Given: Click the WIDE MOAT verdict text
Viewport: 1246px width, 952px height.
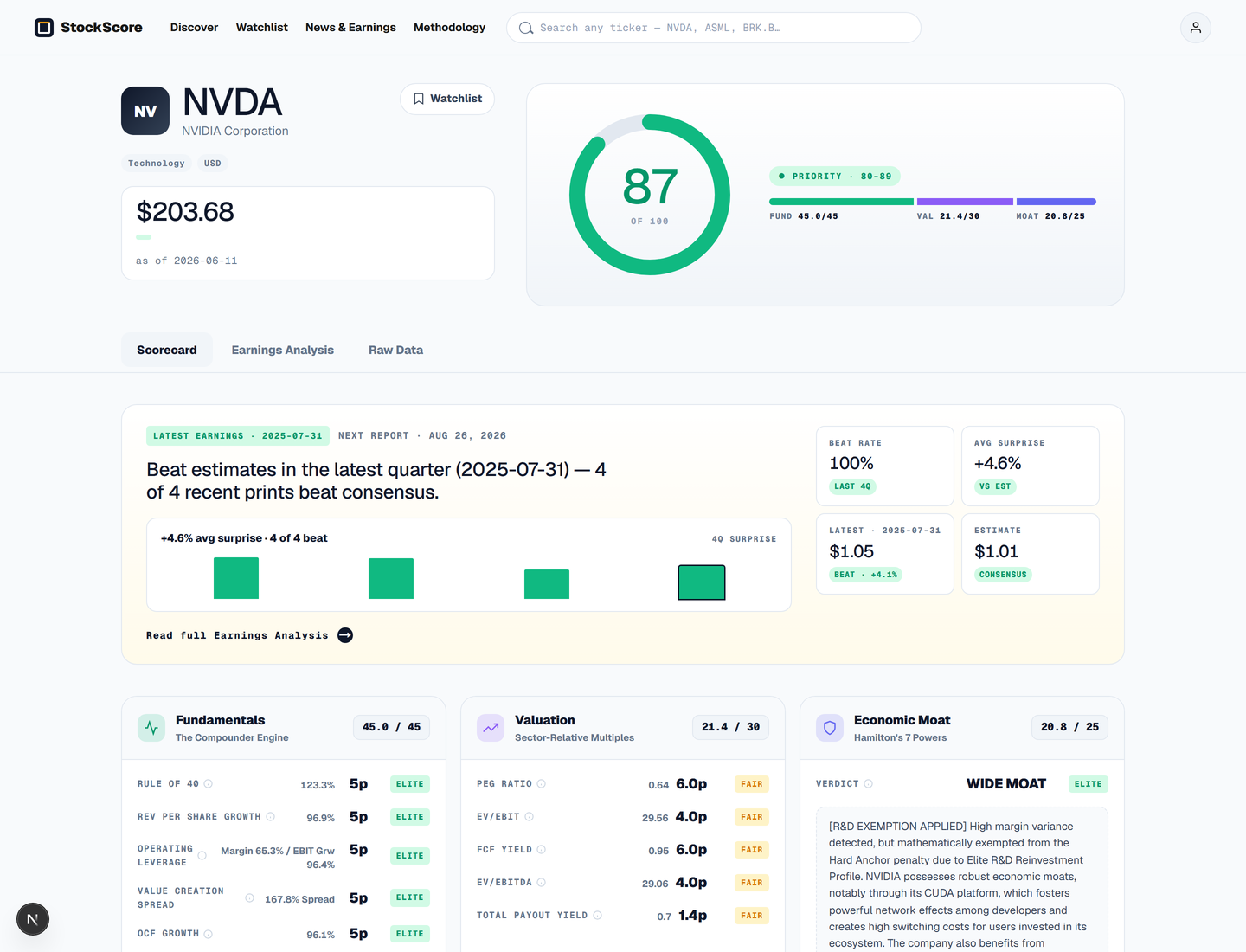Looking at the screenshot, I should (1006, 784).
